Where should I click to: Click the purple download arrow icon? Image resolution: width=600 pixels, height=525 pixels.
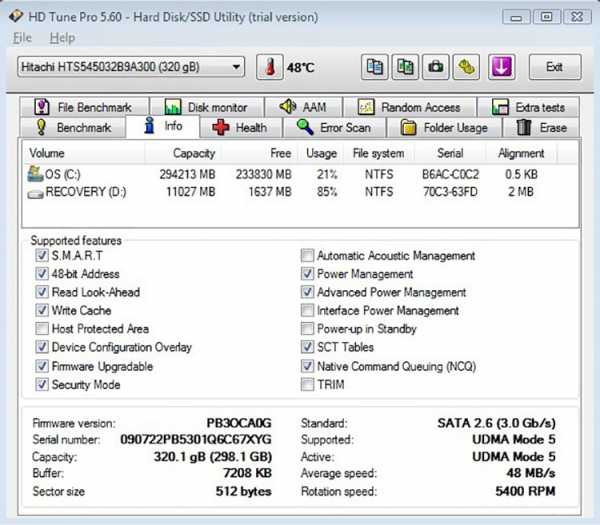point(501,67)
